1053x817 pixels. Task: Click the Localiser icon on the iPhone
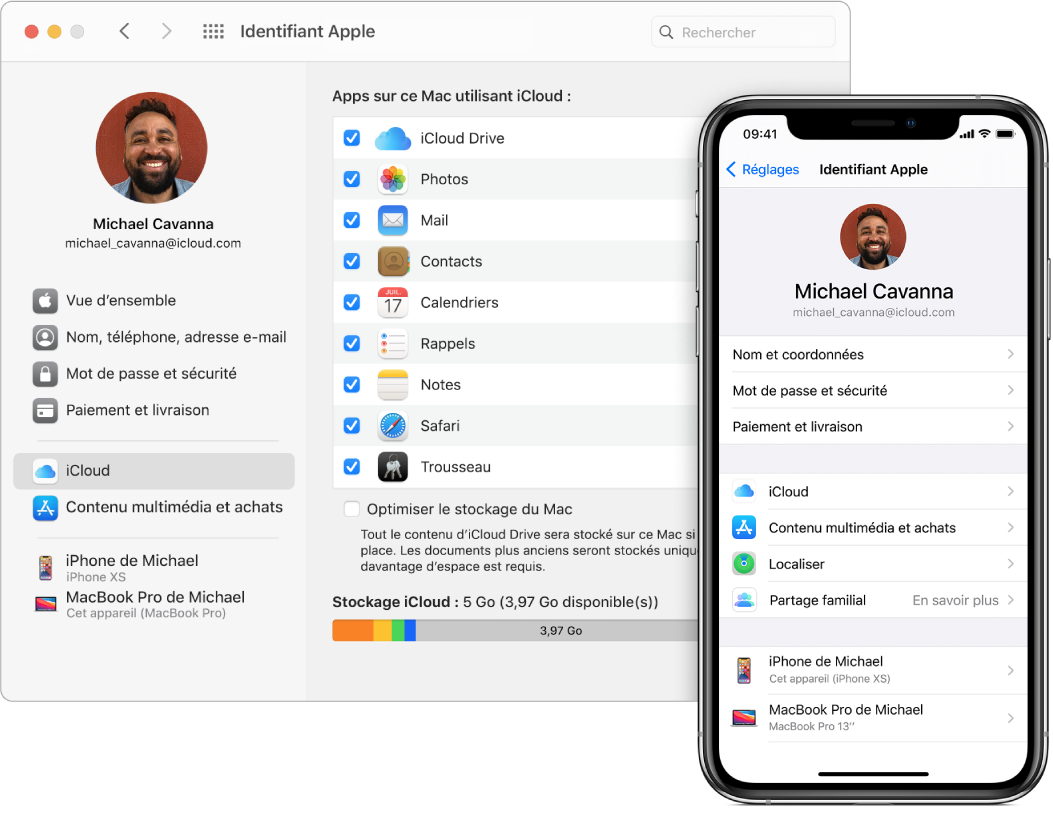pos(744,563)
